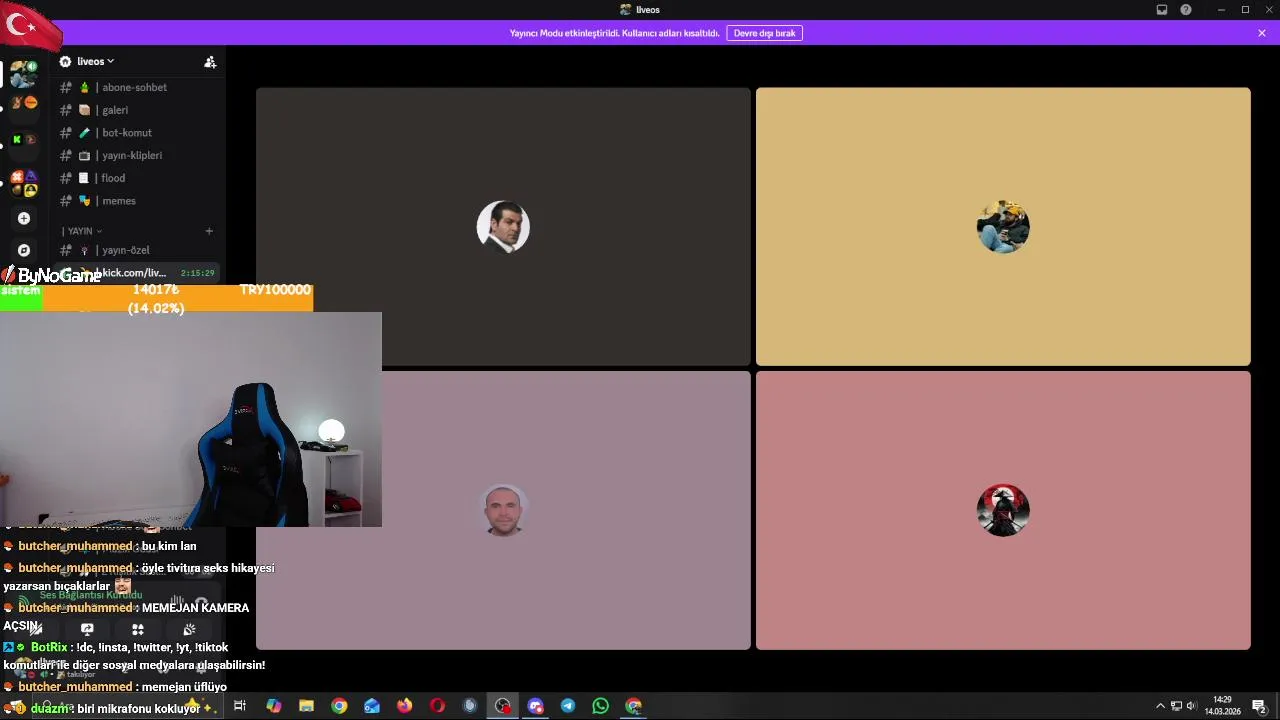This screenshot has height=720, width=1280.
Task: Open the four-icon server folder
Action: [x=24, y=183]
